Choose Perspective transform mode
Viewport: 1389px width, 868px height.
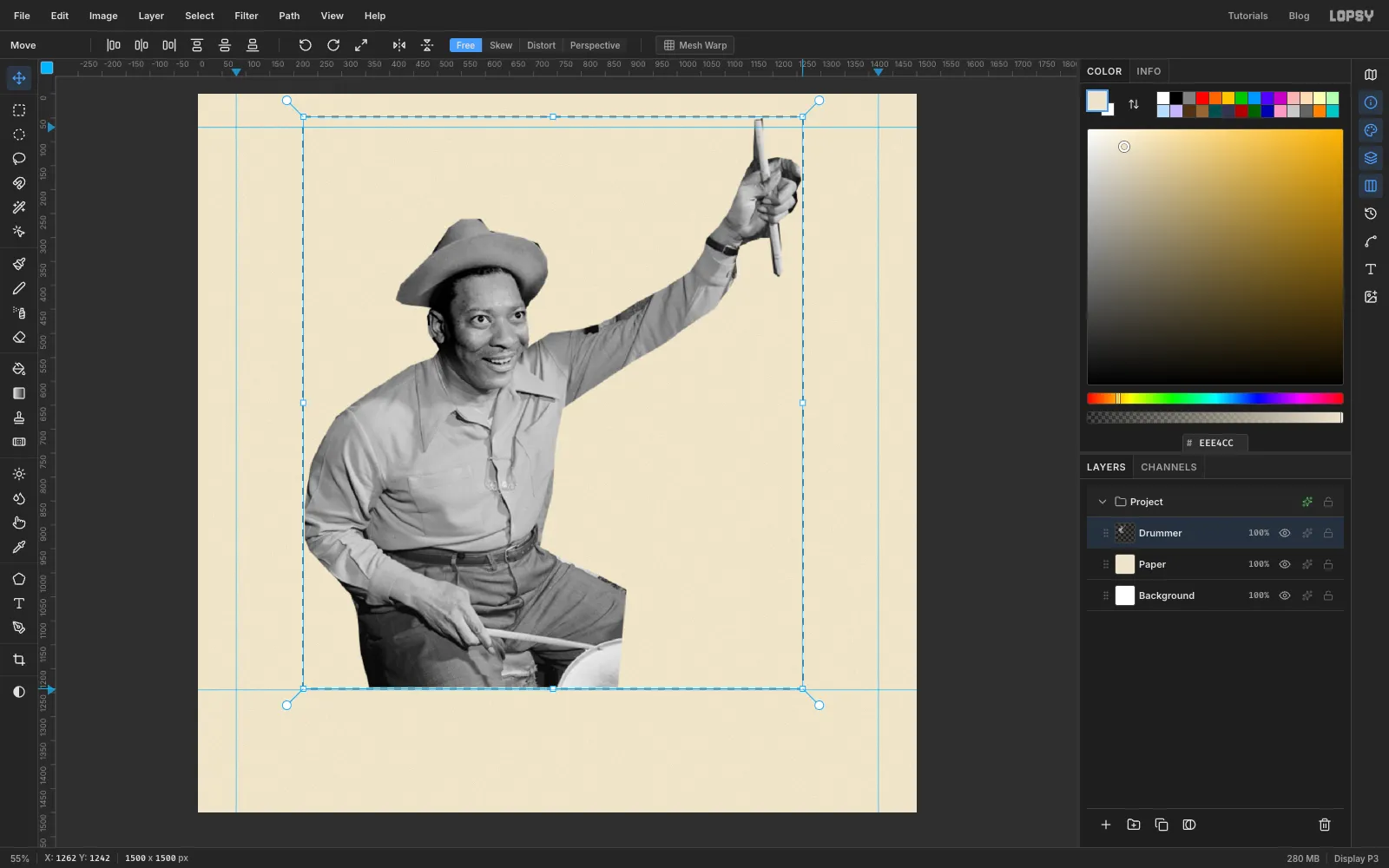(595, 45)
